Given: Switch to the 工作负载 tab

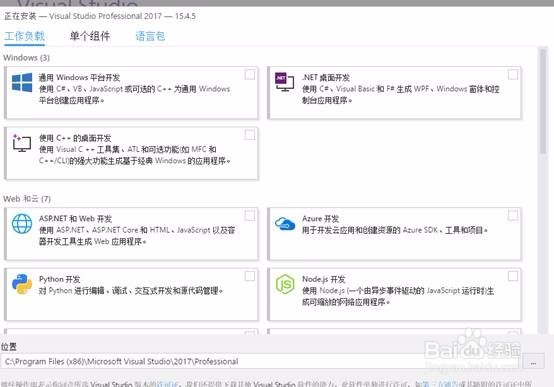Looking at the screenshot, I should click(24, 36).
